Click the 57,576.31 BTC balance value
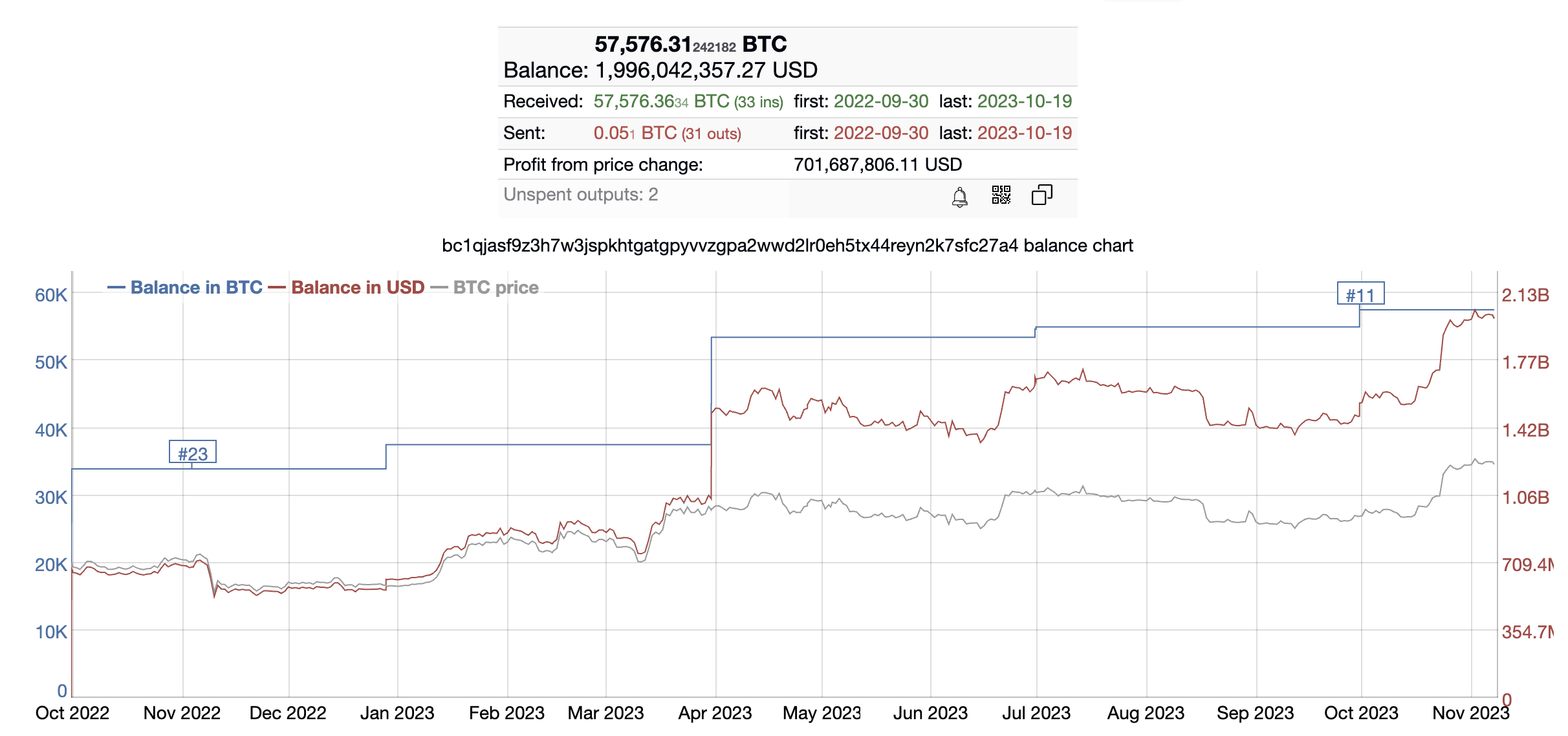Viewport: 1568px width, 736px height. [x=690, y=44]
